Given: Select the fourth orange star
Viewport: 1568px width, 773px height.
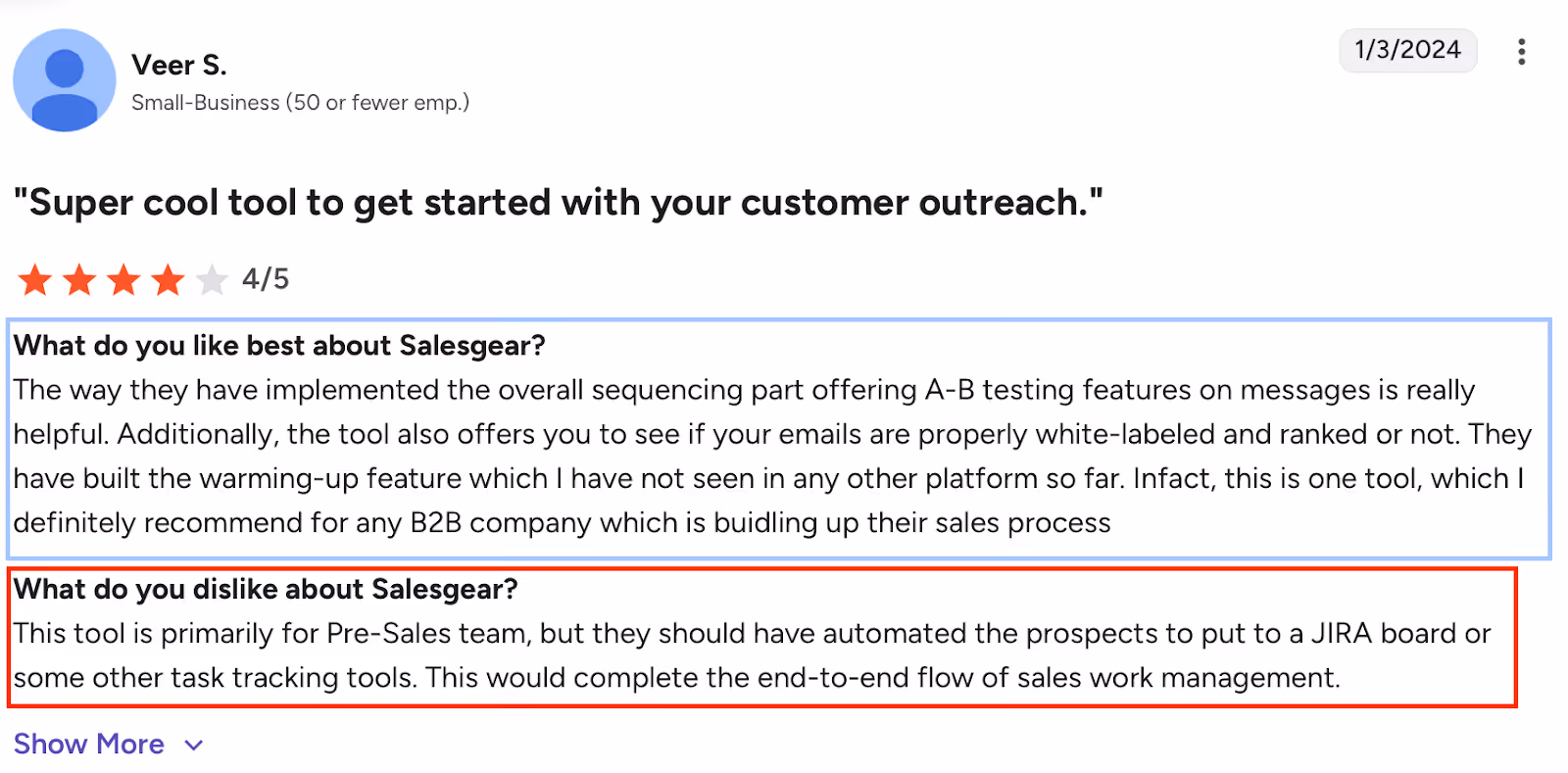Looking at the screenshot, I should (167, 279).
